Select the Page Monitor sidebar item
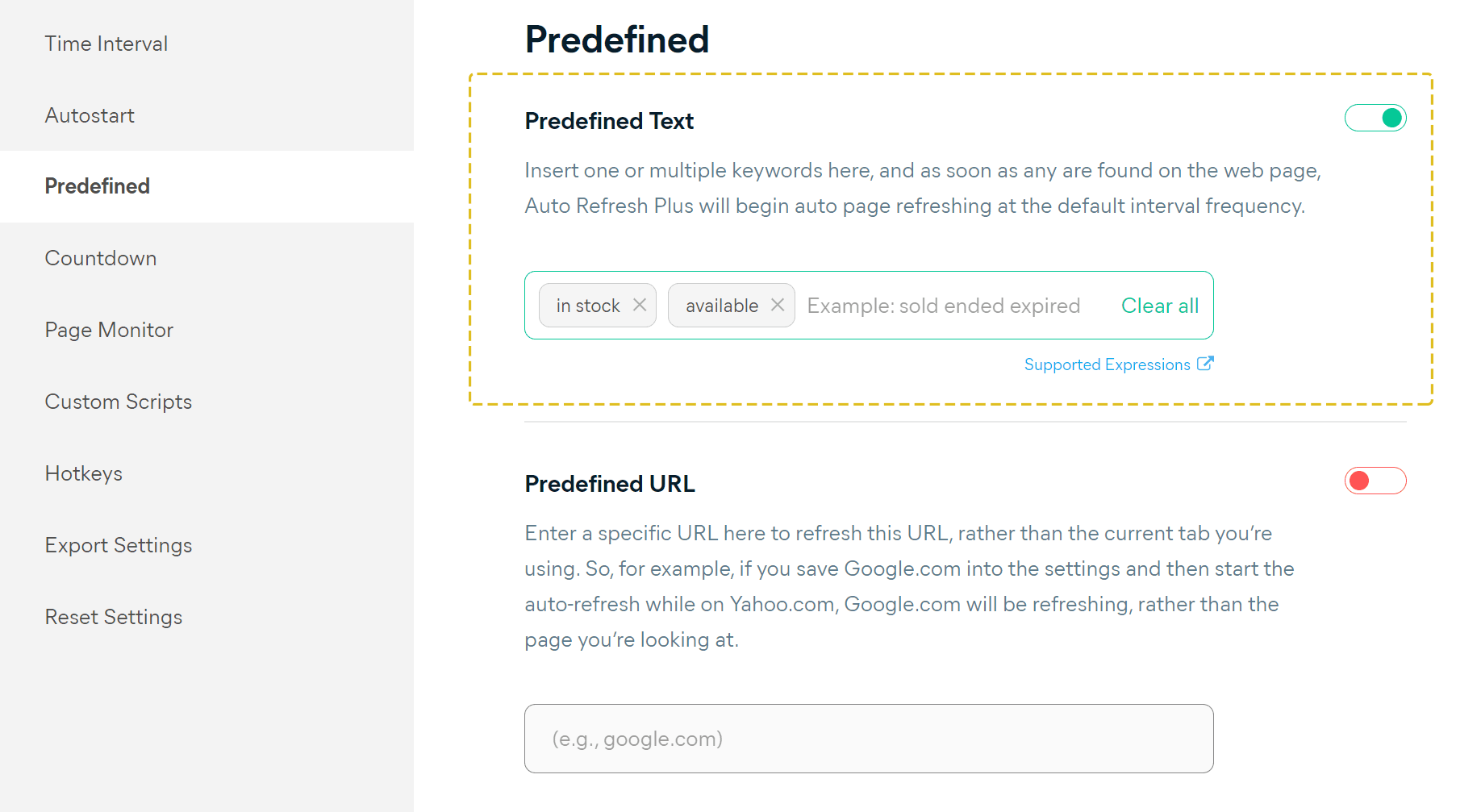The image size is (1481, 812). tap(109, 330)
